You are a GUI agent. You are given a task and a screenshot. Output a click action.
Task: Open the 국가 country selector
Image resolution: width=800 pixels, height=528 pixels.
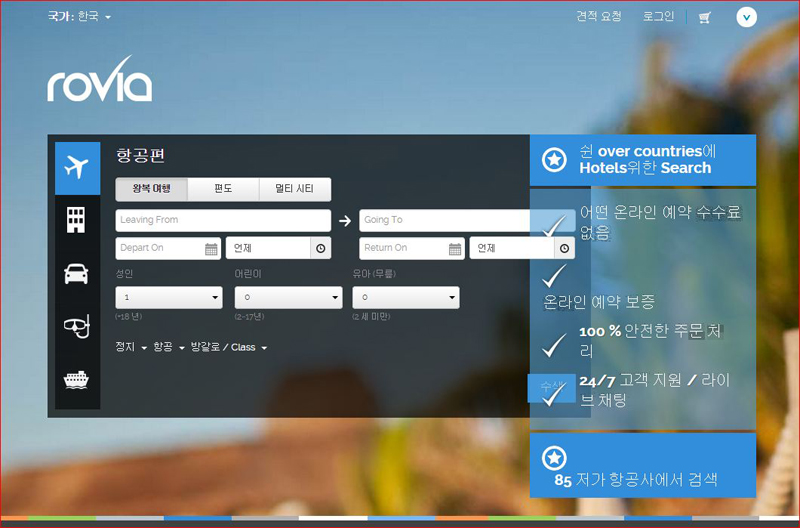pos(80,17)
